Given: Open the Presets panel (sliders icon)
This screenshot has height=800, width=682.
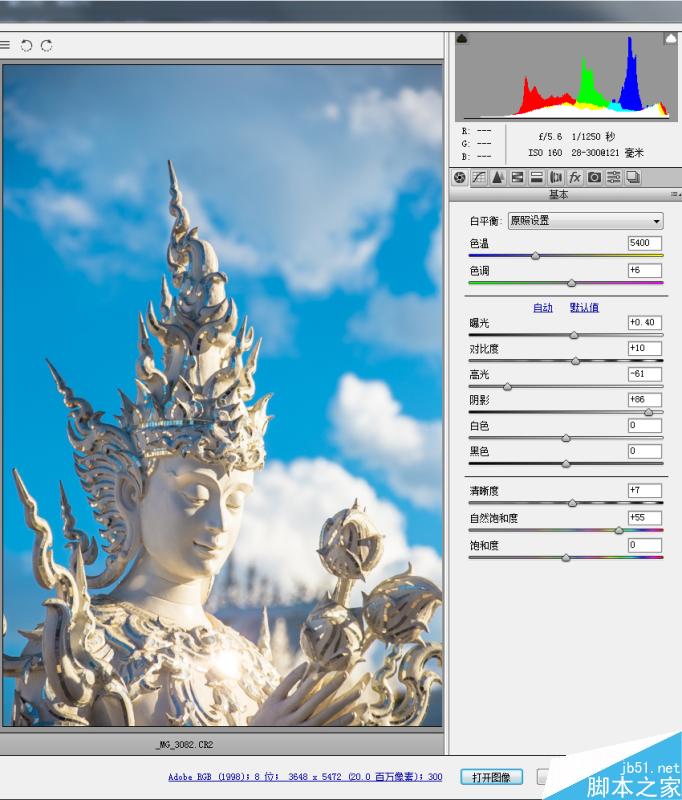Looking at the screenshot, I should pyautogui.click(x=614, y=178).
